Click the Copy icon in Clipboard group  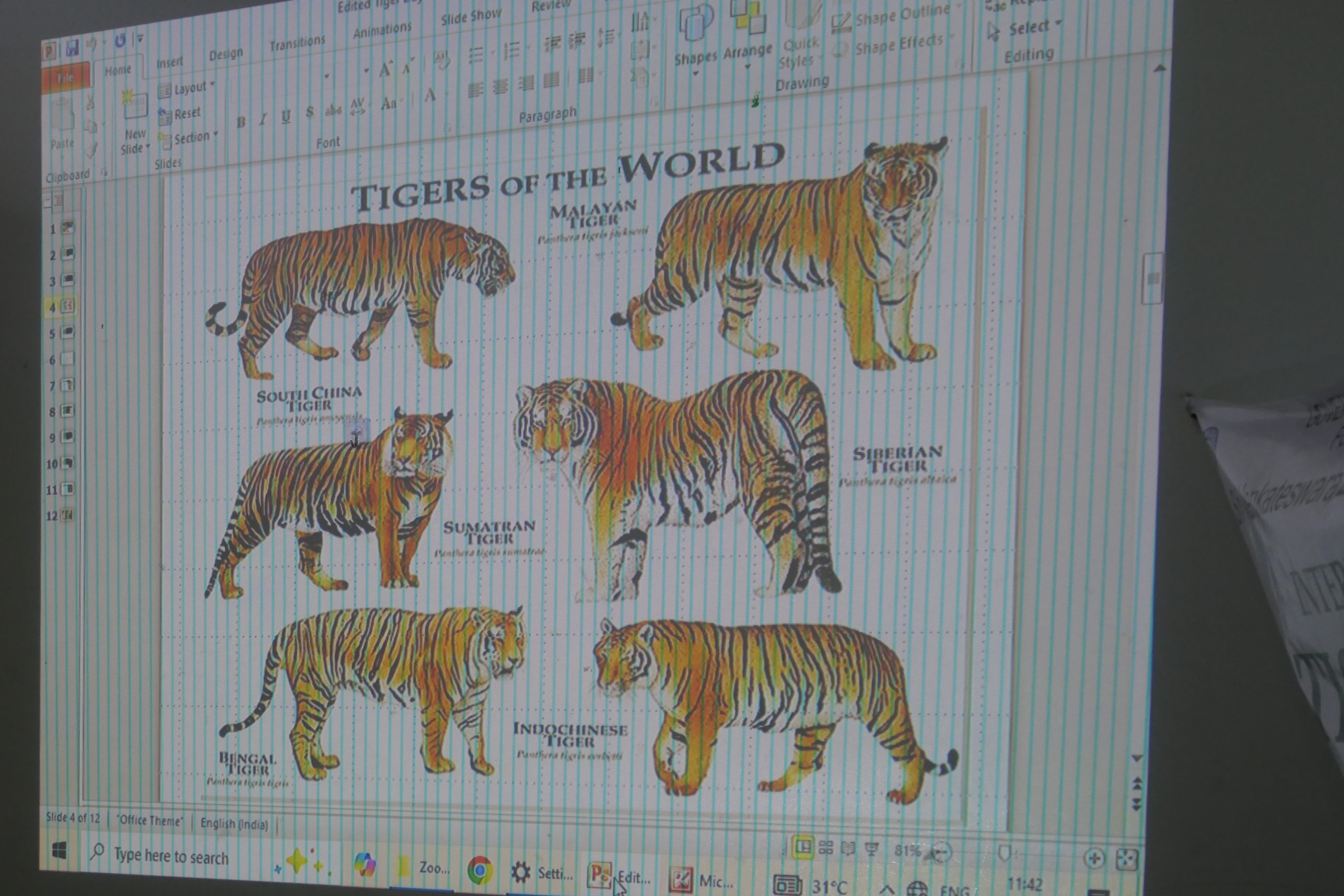(91, 127)
